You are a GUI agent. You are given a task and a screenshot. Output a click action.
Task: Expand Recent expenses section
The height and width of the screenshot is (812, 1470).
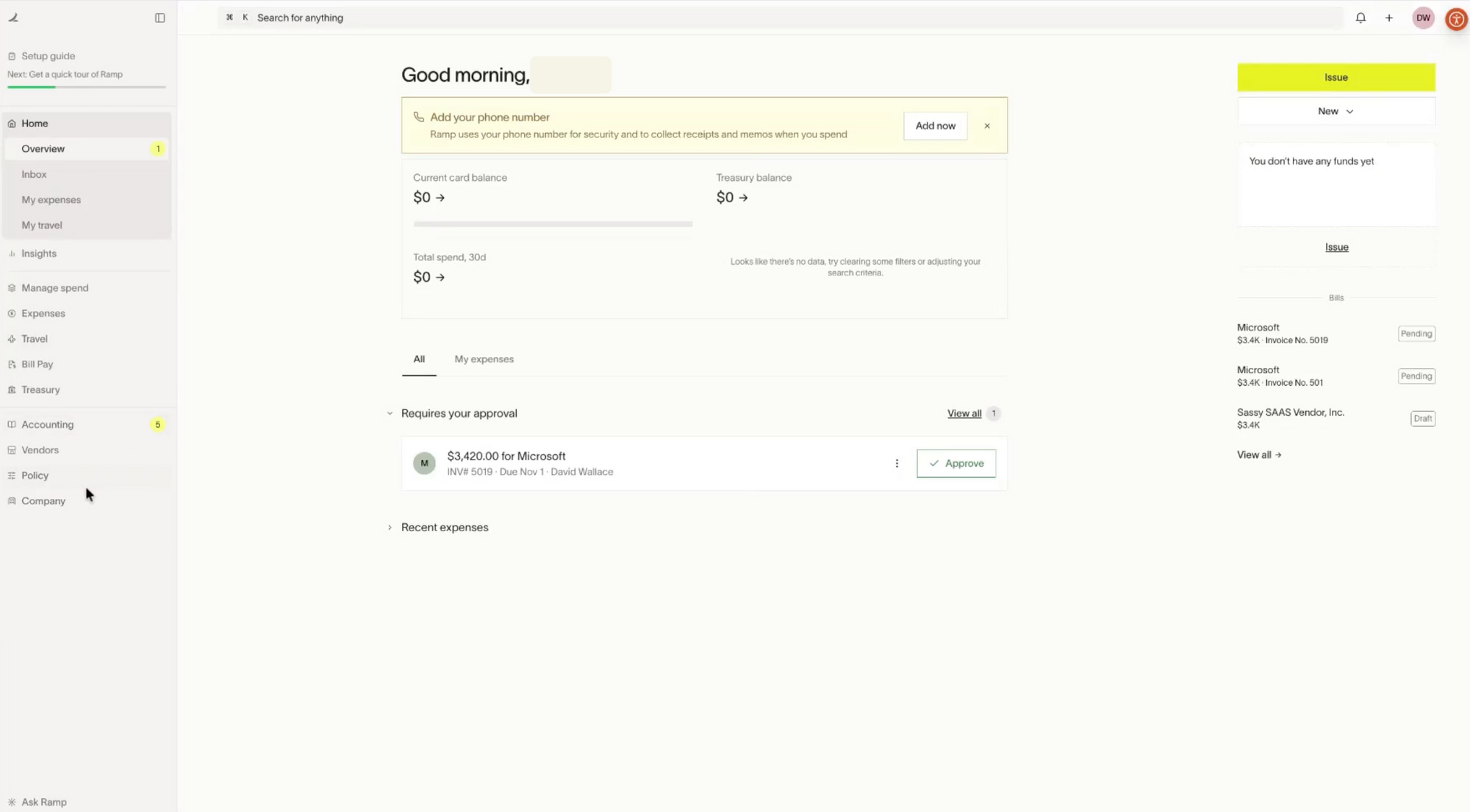coord(390,528)
